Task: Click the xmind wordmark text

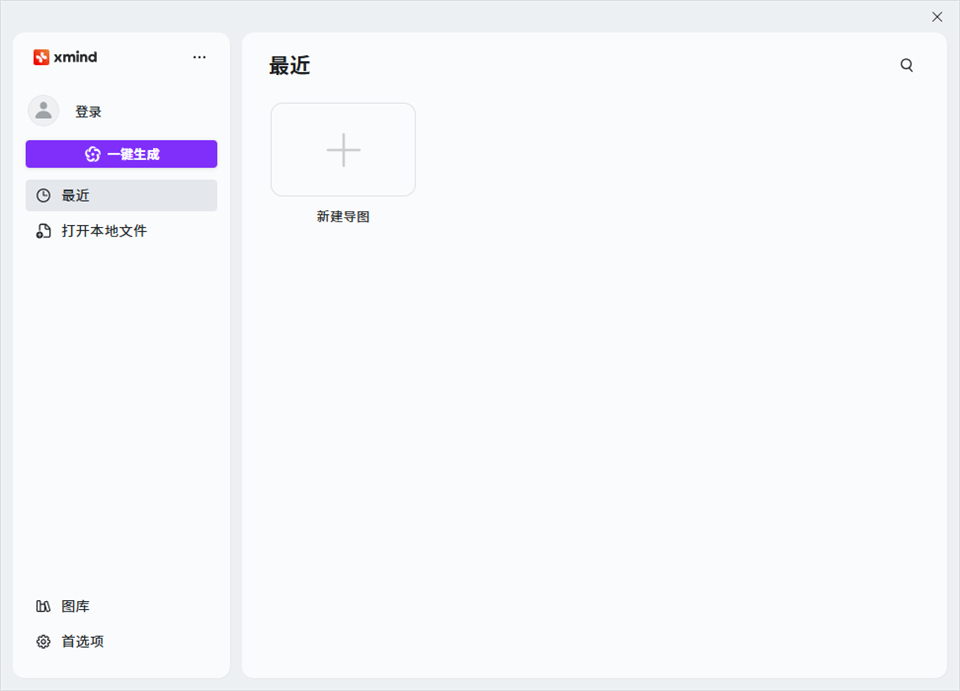Action: click(x=76, y=57)
